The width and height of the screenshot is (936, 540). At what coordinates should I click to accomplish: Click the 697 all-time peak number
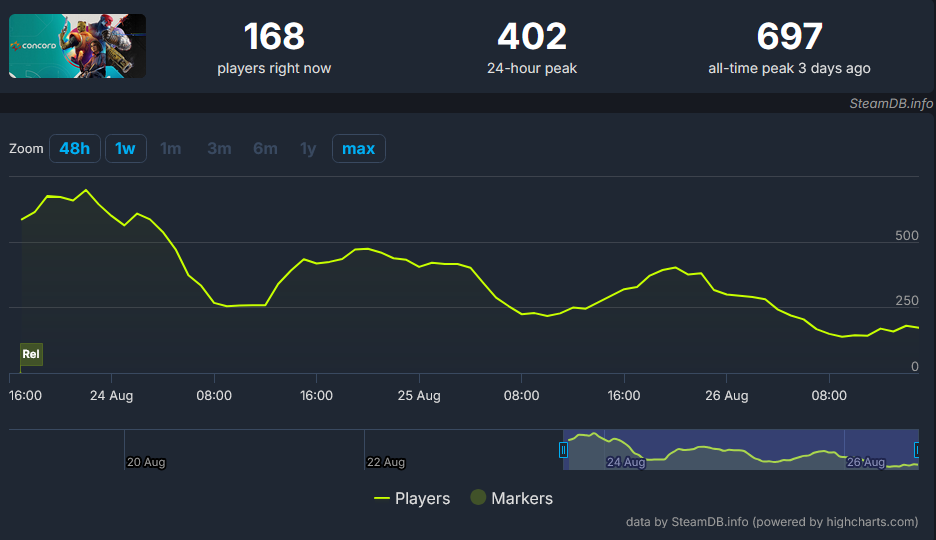click(789, 37)
